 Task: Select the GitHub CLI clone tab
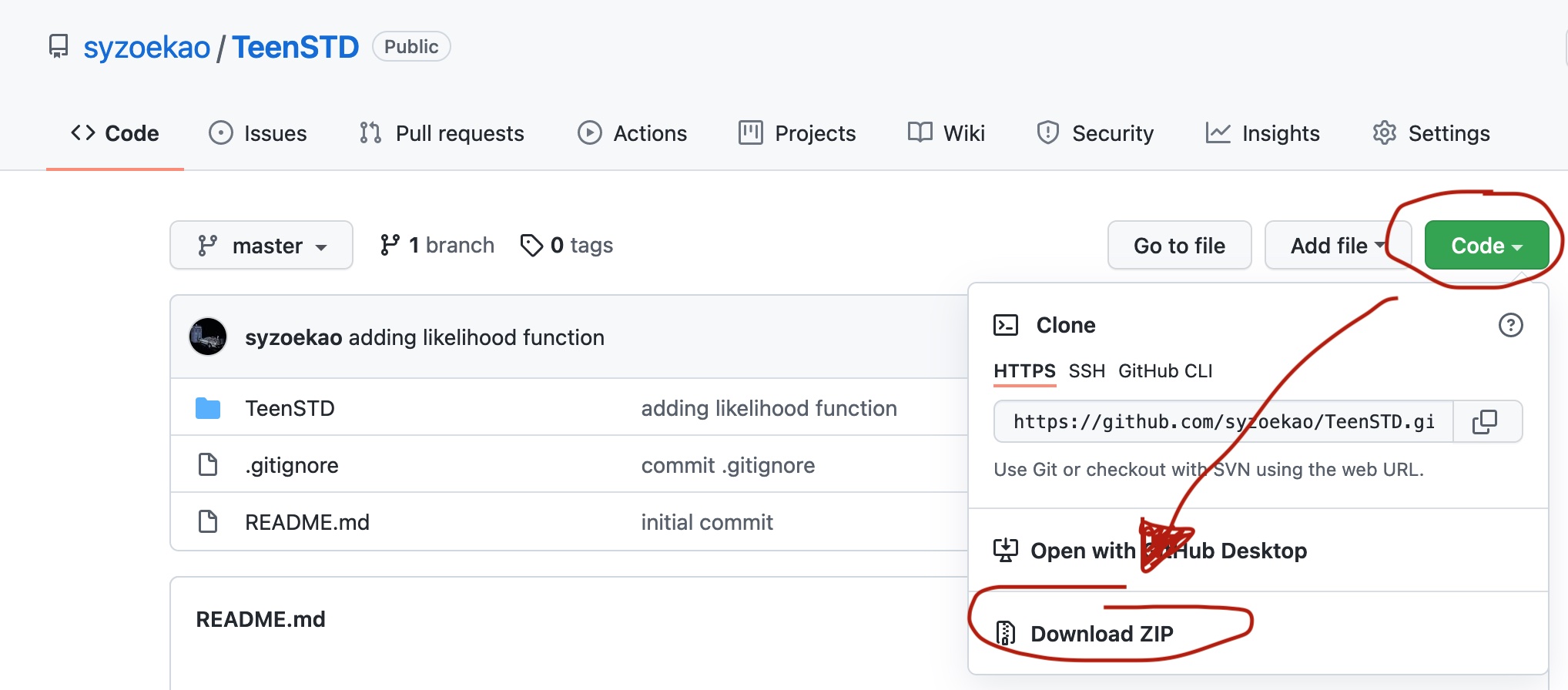[x=1165, y=371]
